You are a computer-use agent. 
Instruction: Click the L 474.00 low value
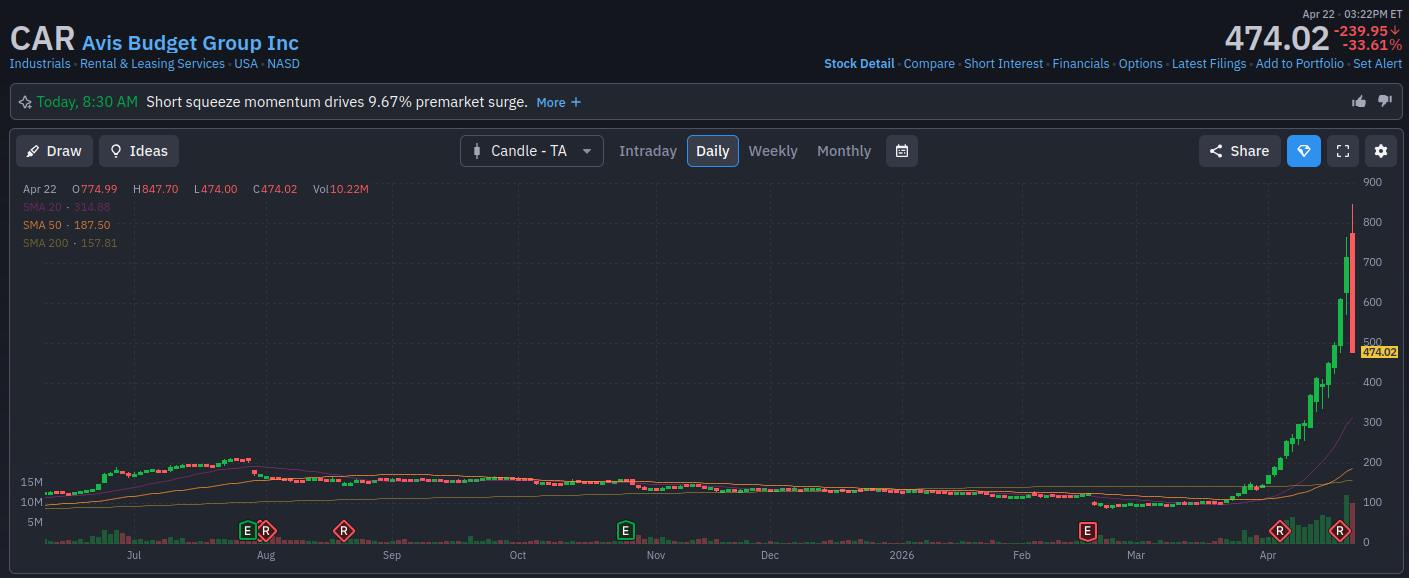click(x=216, y=189)
